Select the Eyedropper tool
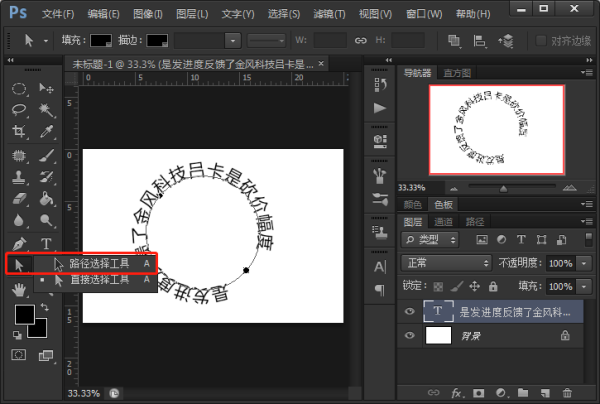 (46, 132)
